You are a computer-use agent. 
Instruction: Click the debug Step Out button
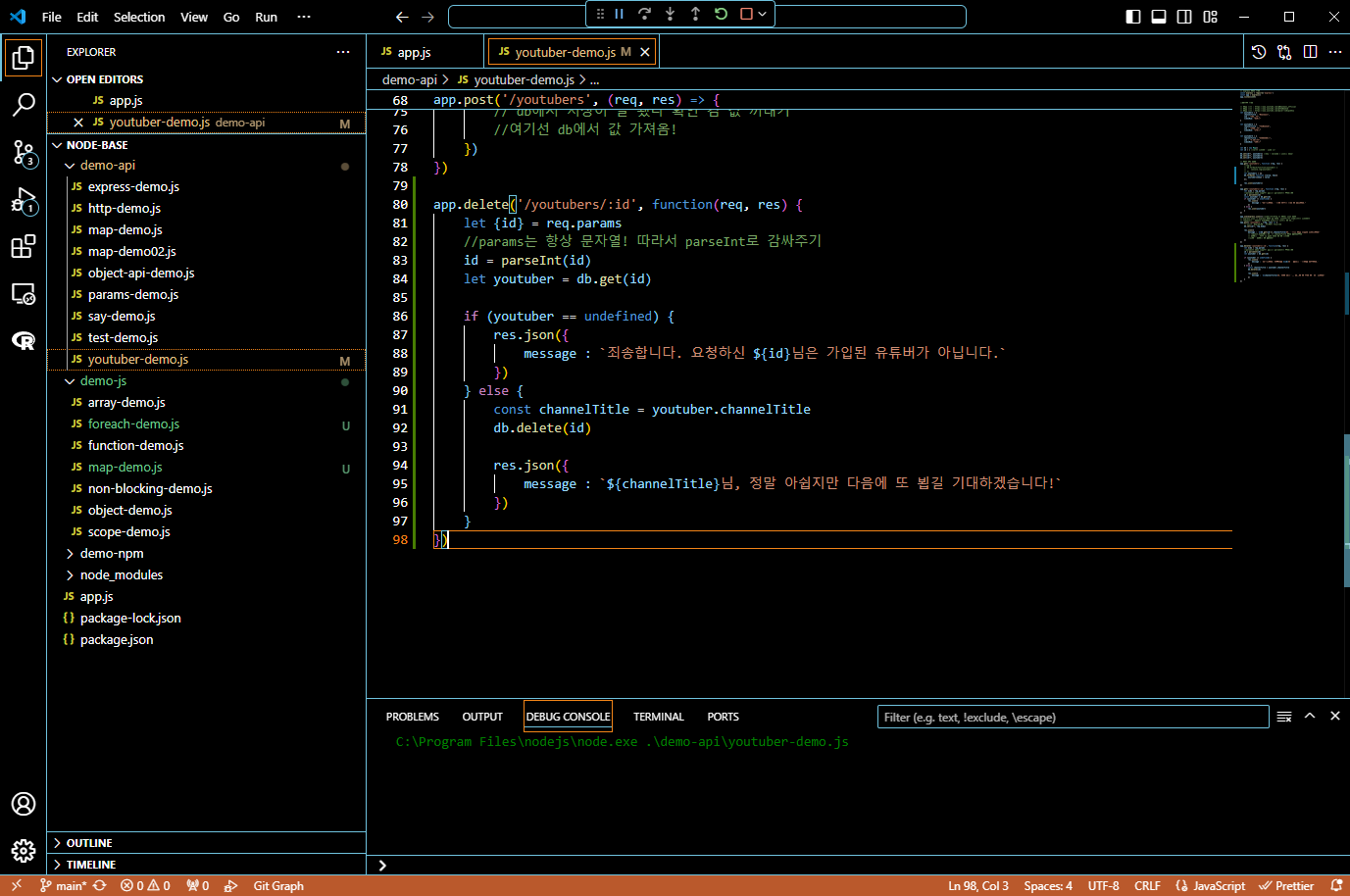coord(695,14)
